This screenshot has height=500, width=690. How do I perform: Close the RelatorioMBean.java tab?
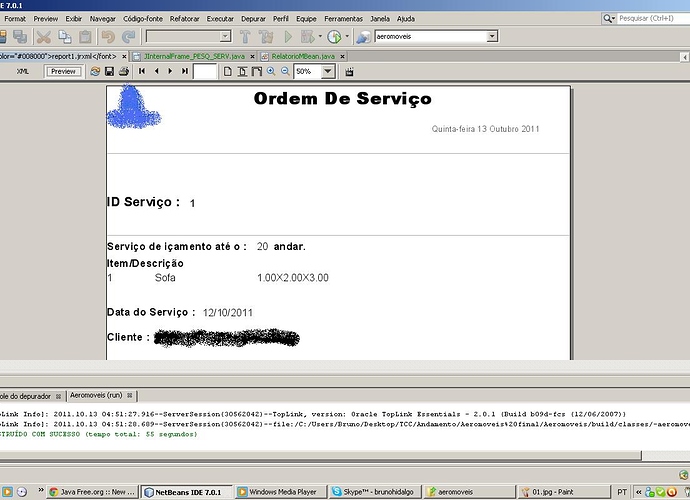click(342, 56)
